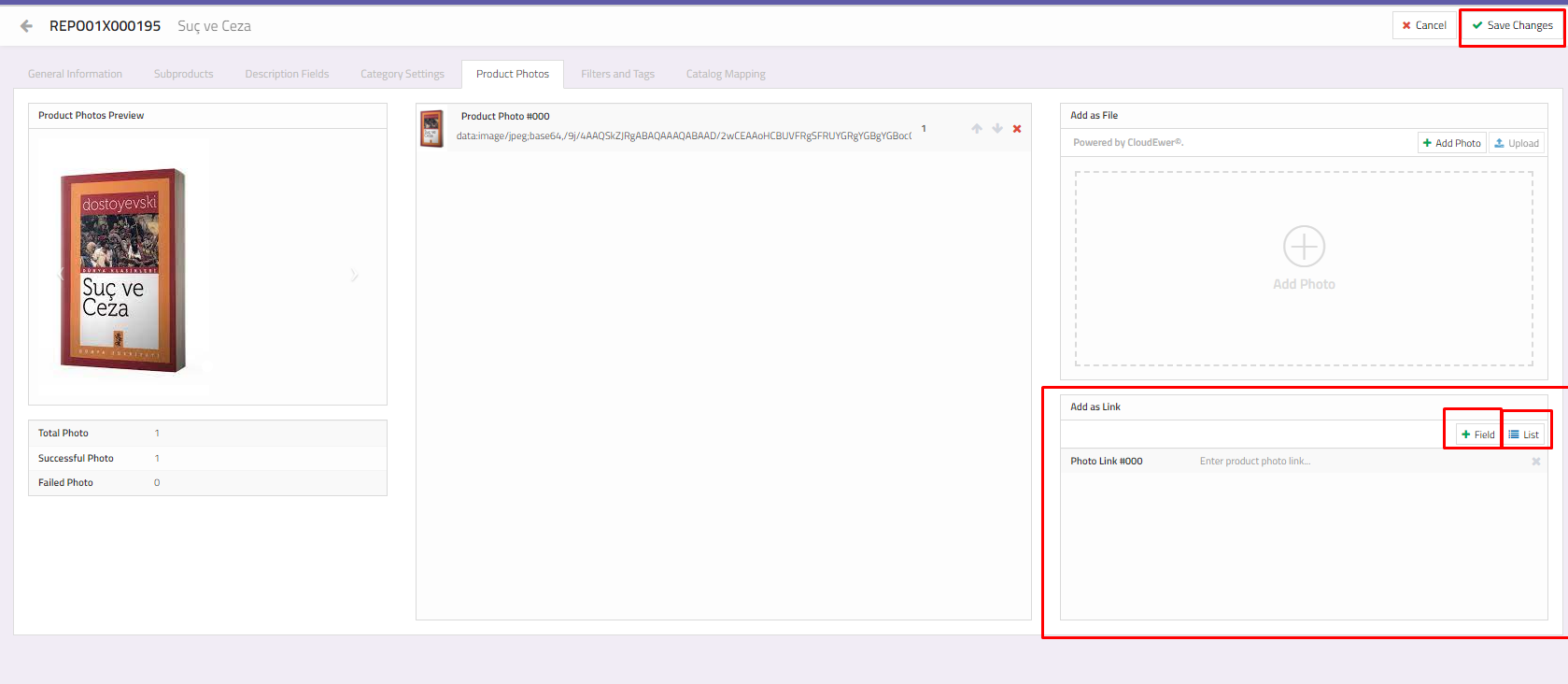This screenshot has width=1568, height=684.
Task: Add a new link Field
Action: [x=1477, y=435]
